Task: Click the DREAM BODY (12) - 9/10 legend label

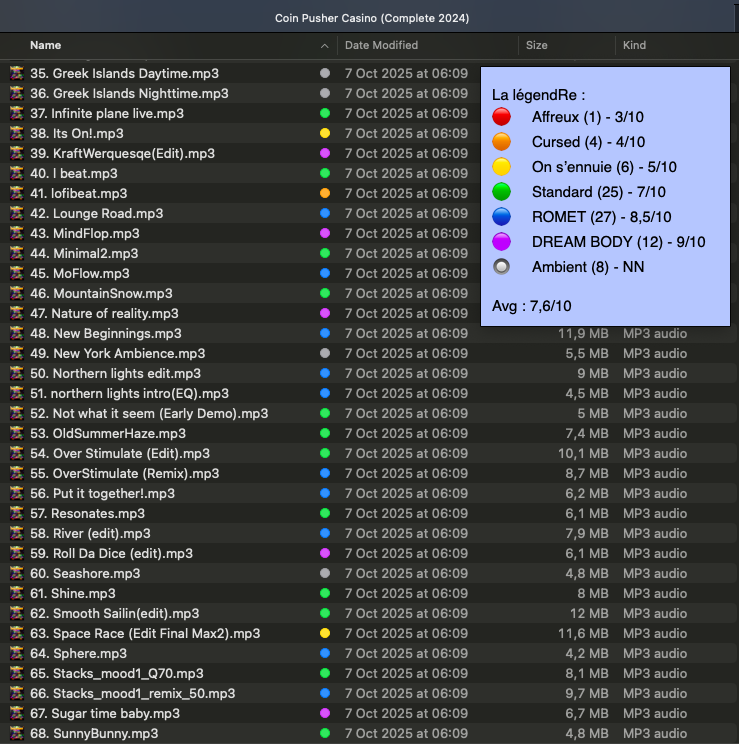Action: click(x=618, y=242)
